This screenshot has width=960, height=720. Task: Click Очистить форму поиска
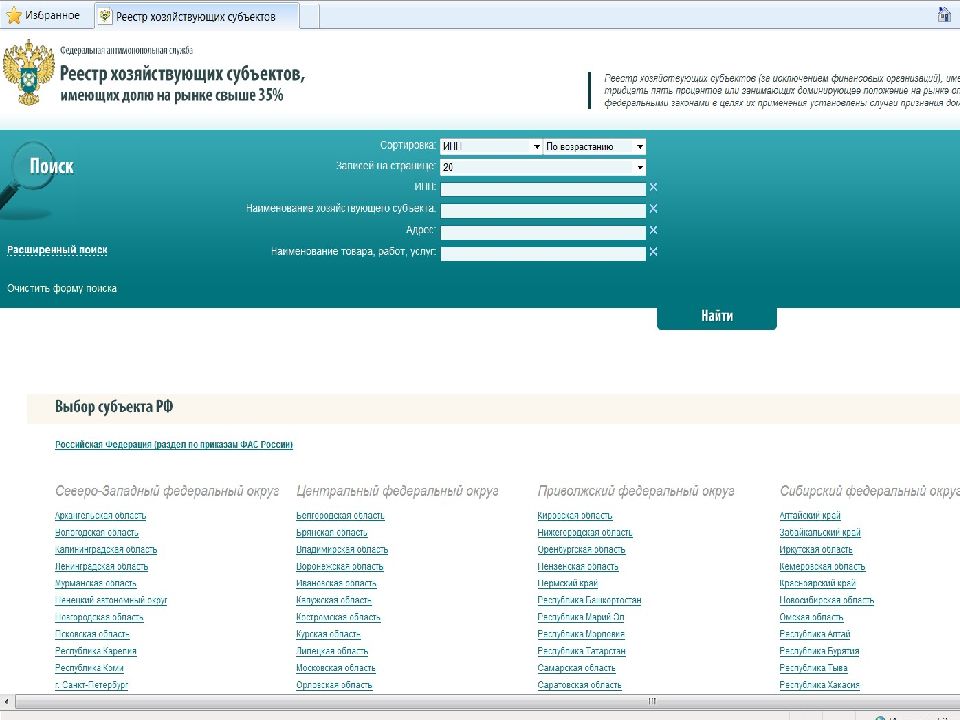point(62,288)
